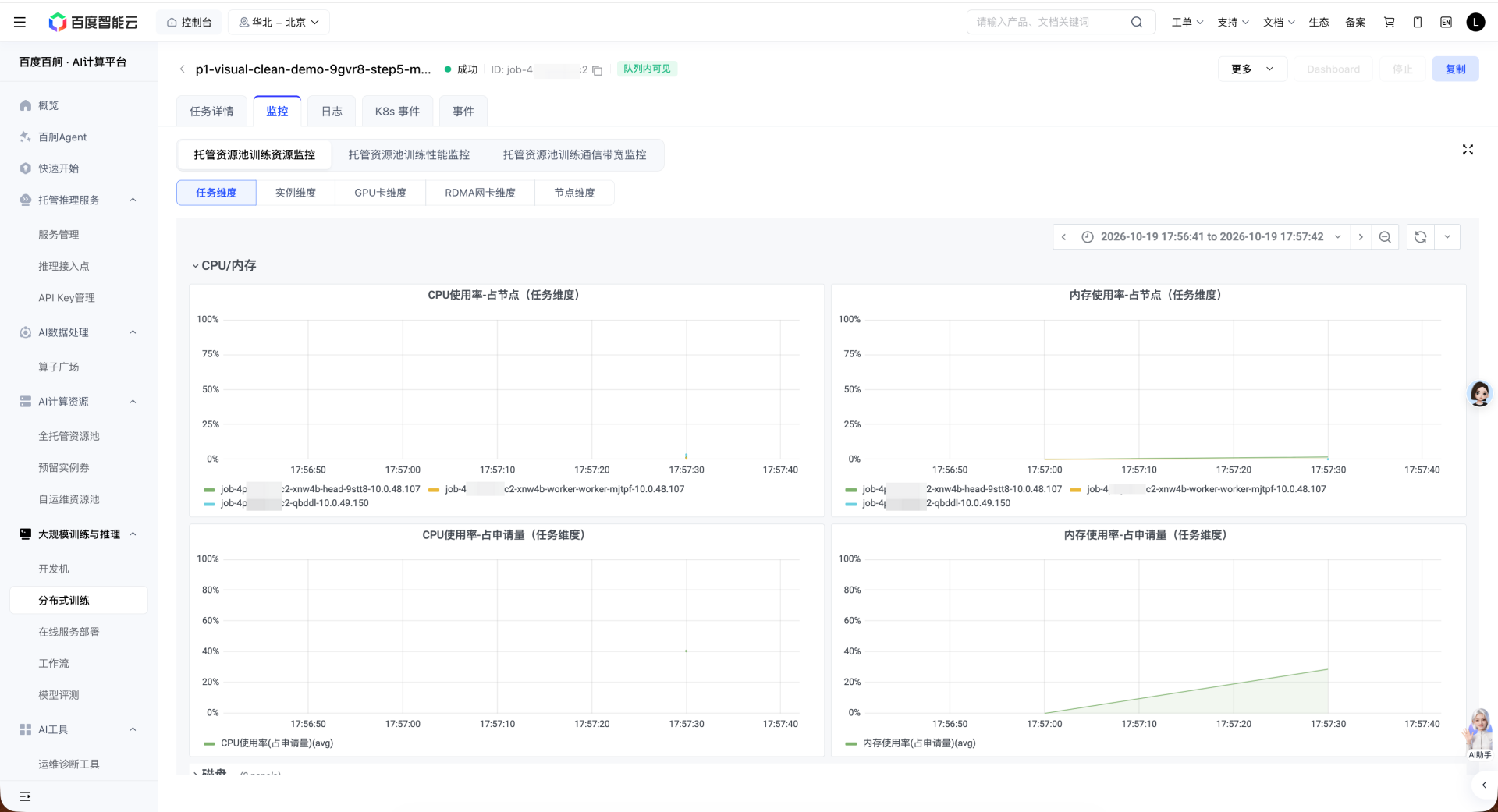Enter fullscreen view of monitoring panel

click(1468, 150)
